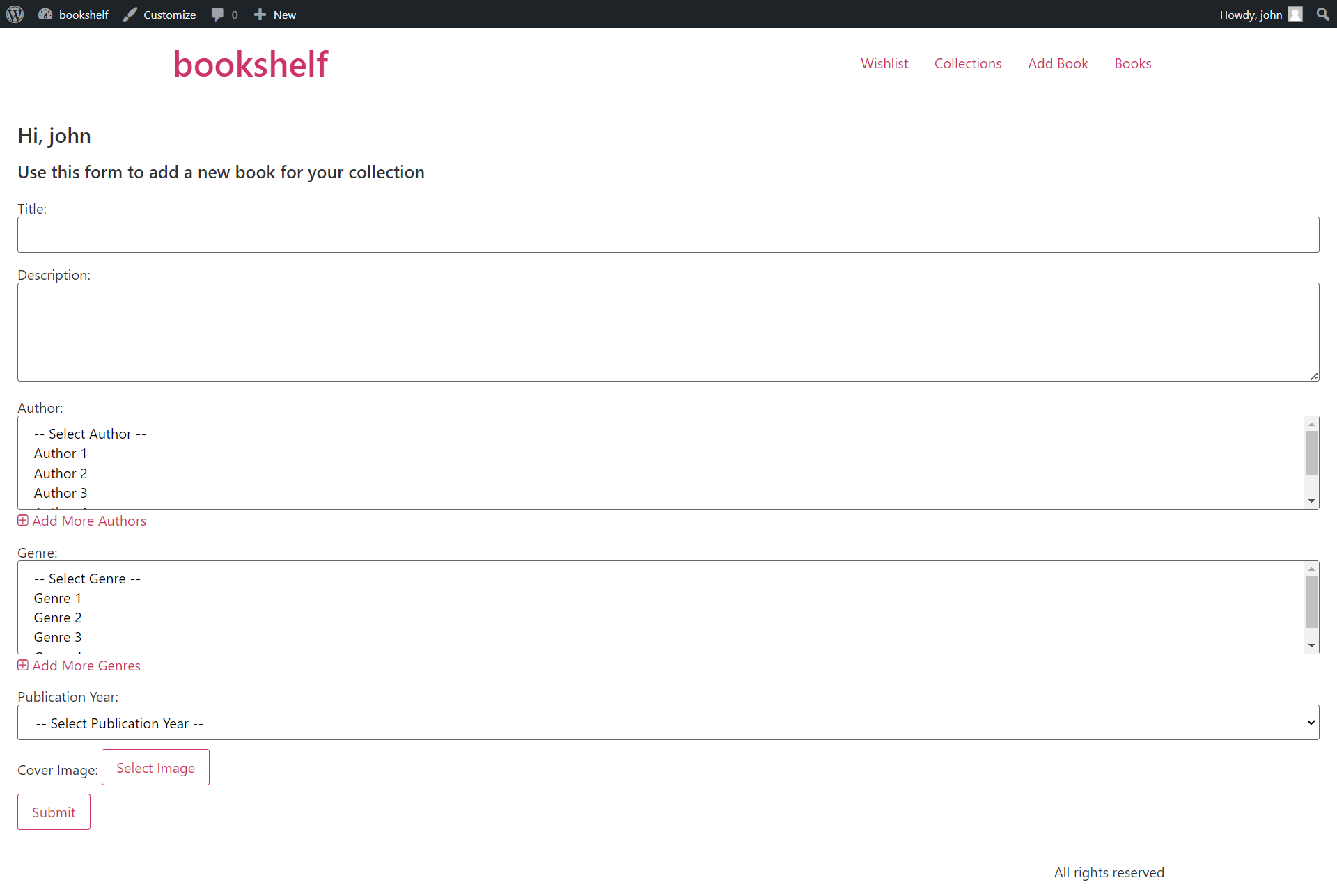Choose -- Select Genre -- option
Viewport: 1337px width, 896px height.
[x=87, y=578]
